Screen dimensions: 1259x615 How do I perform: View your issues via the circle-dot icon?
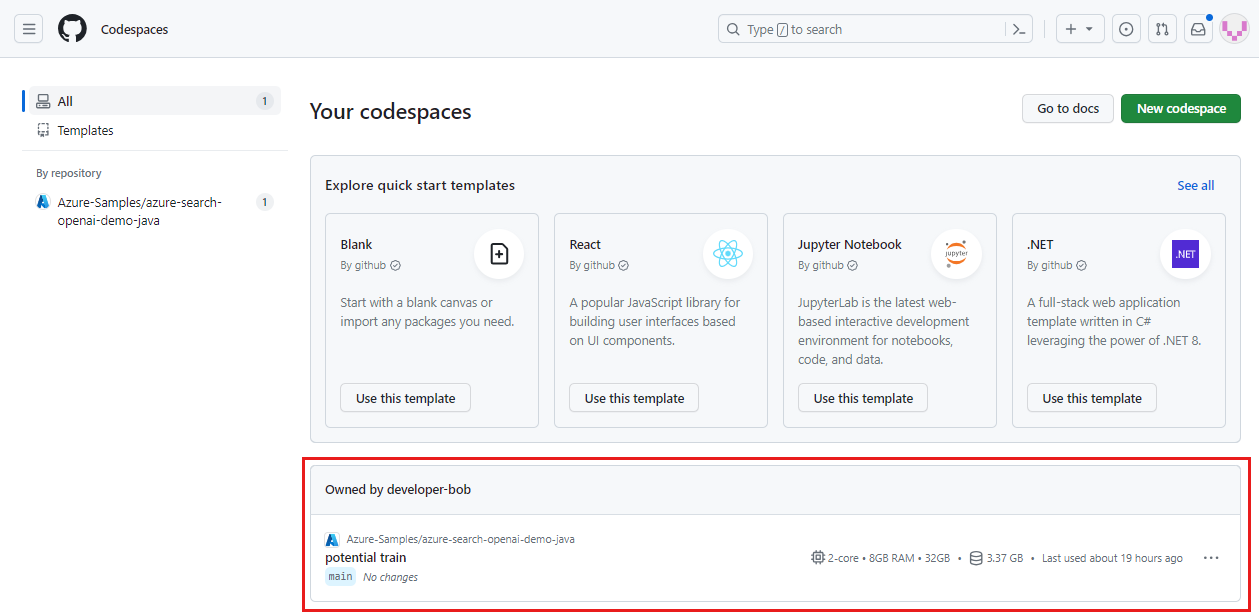pos(1126,28)
